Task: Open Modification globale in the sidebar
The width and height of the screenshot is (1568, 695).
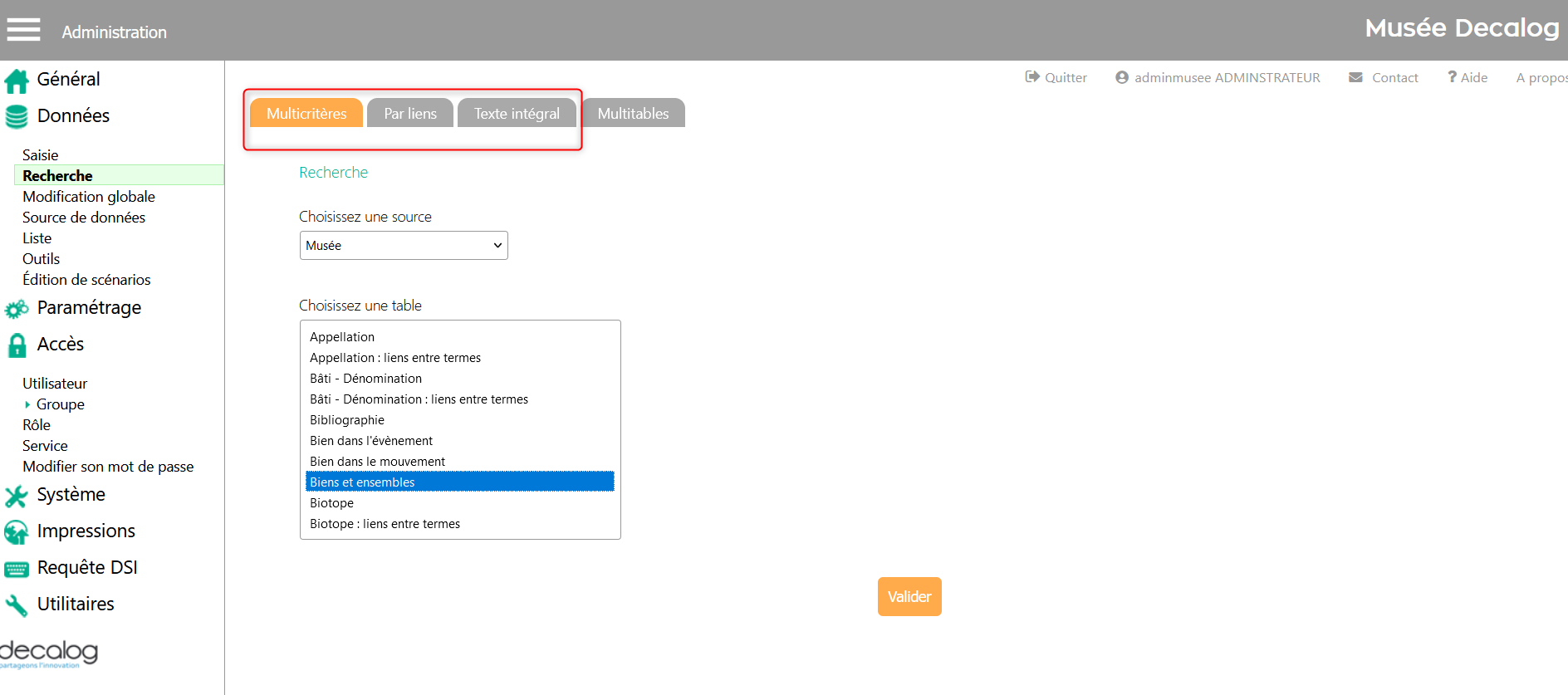Action: 89,197
